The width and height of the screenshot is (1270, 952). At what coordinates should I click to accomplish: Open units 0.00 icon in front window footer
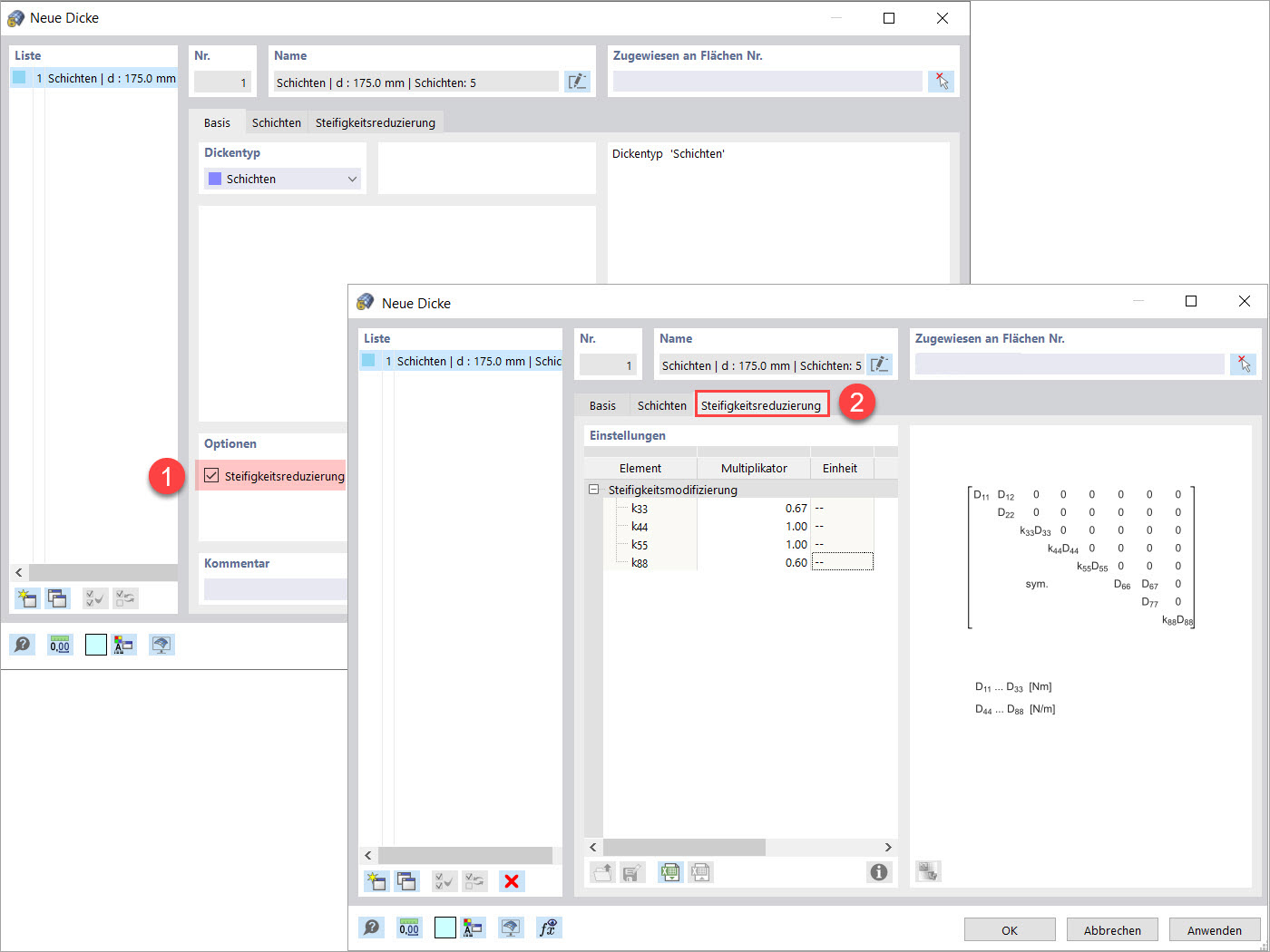tap(409, 928)
